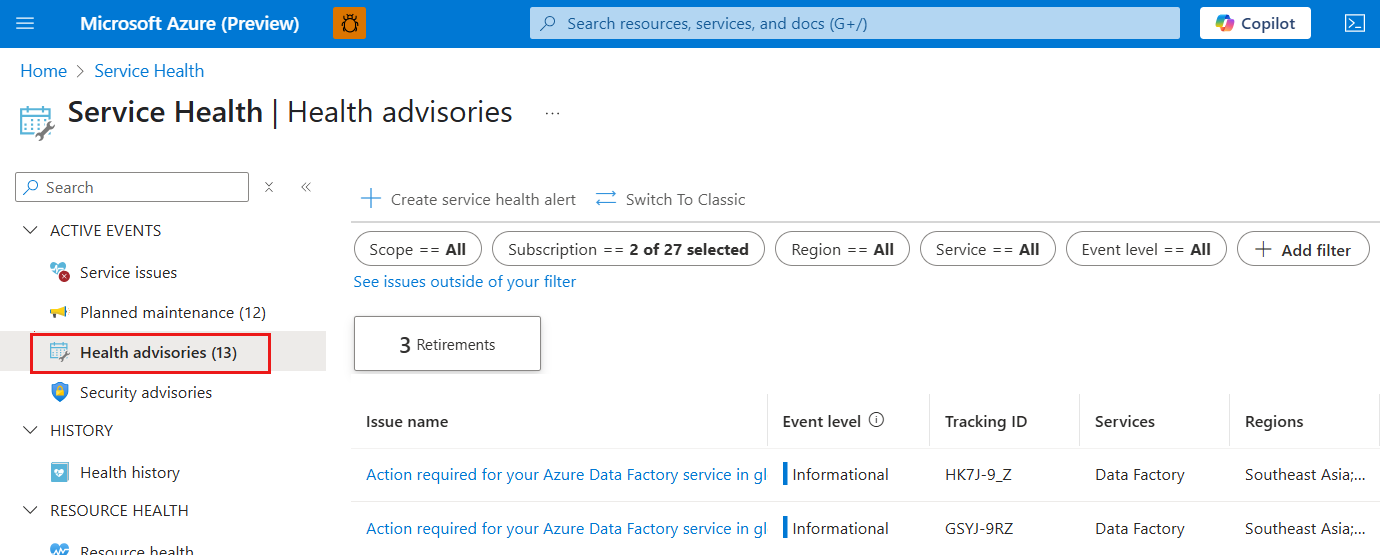Click the Service Health calendar-wrench icon
This screenshot has height=555, width=1380.
37,122
